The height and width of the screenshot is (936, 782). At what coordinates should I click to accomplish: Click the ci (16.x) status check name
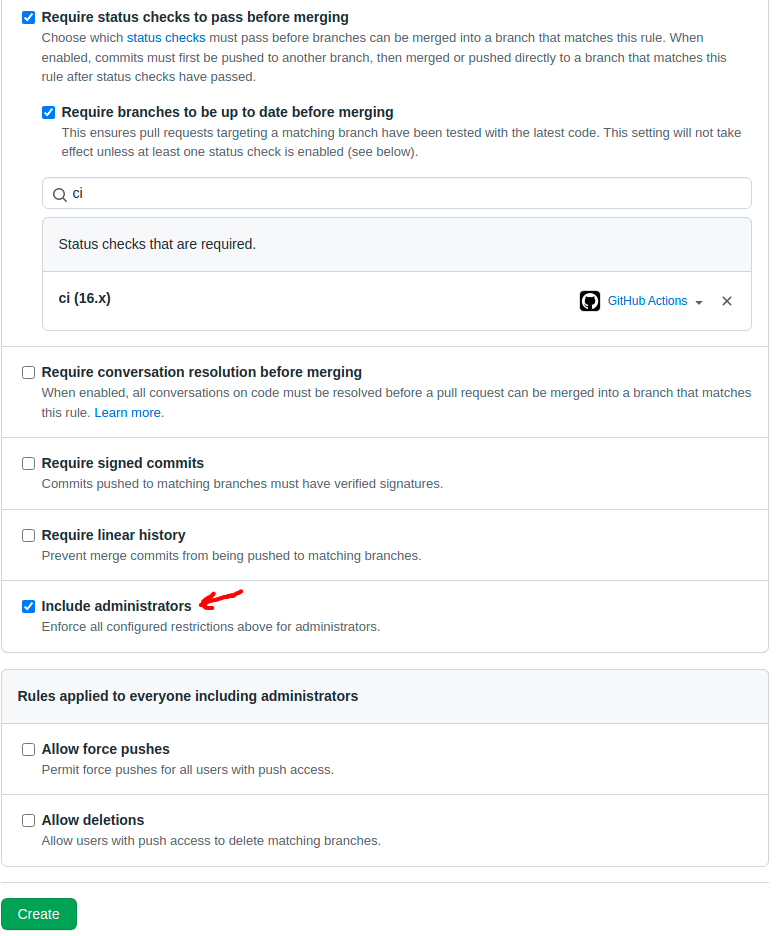pyautogui.click(x=85, y=298)
